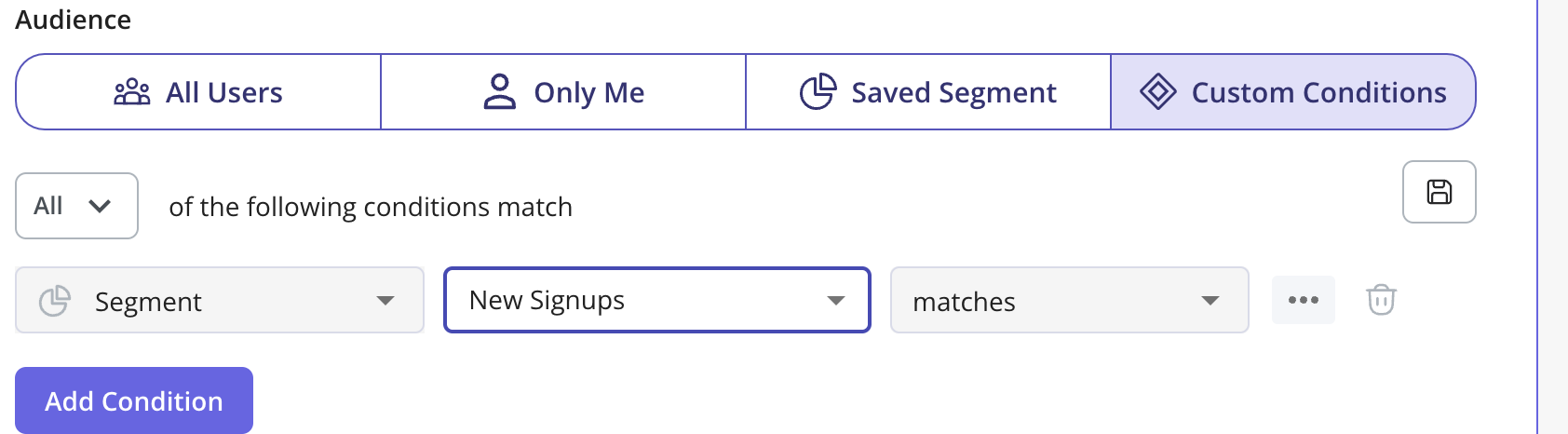1568x434 pixels.
Task: Expand the Segment condition type dropdown arrow
Action: [385, 301]
